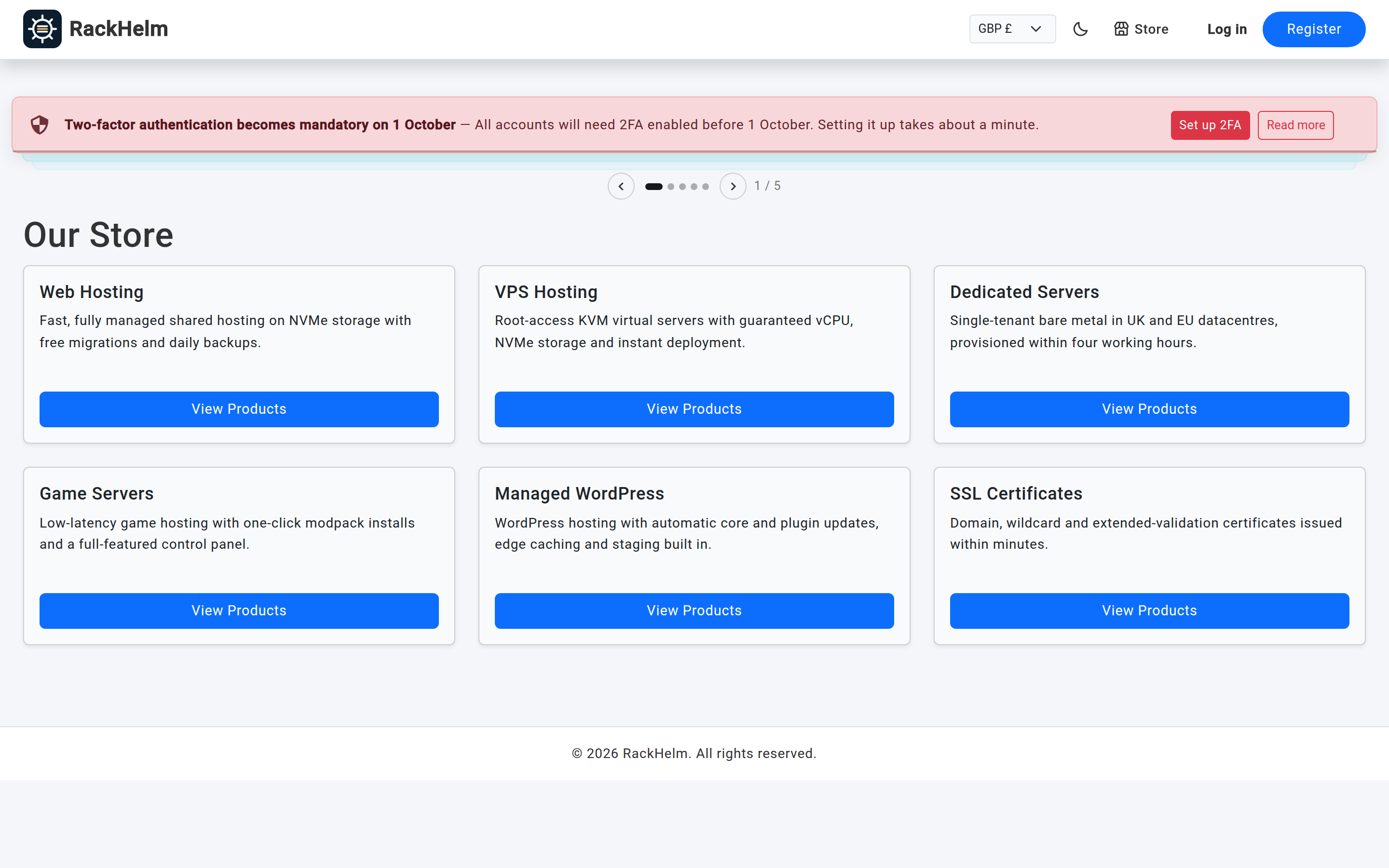Open the GBP £ currency dropdown
The width and height of the screenshot is (1389, 868).
(1012, 29)
